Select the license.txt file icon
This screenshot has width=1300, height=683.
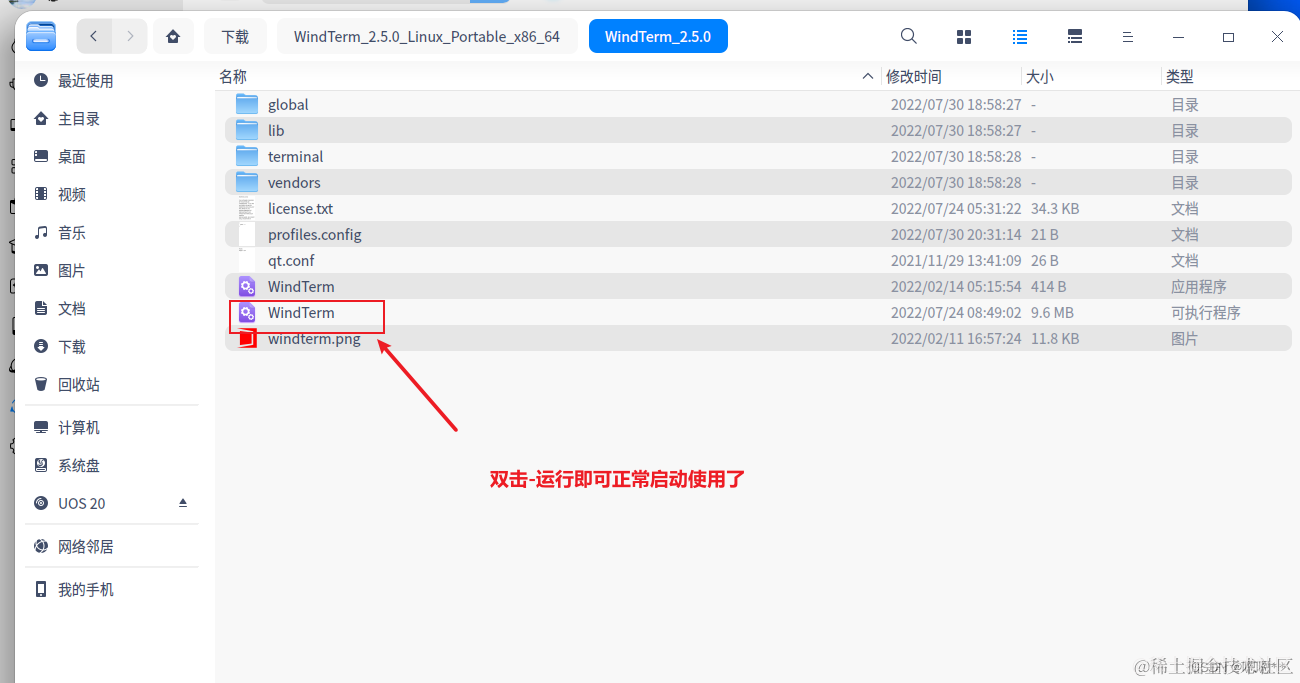pos(247,208)
